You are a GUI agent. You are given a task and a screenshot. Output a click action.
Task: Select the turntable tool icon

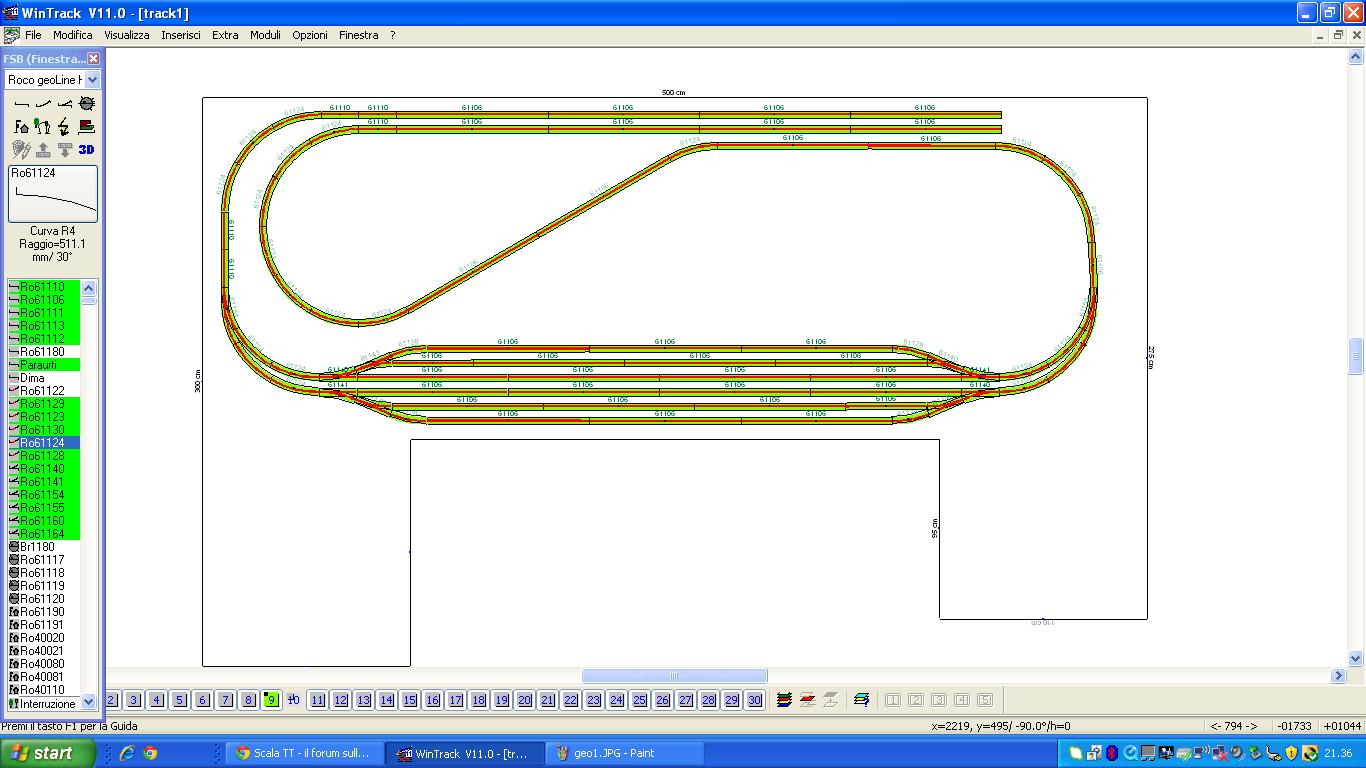click(x=87, y=104)
